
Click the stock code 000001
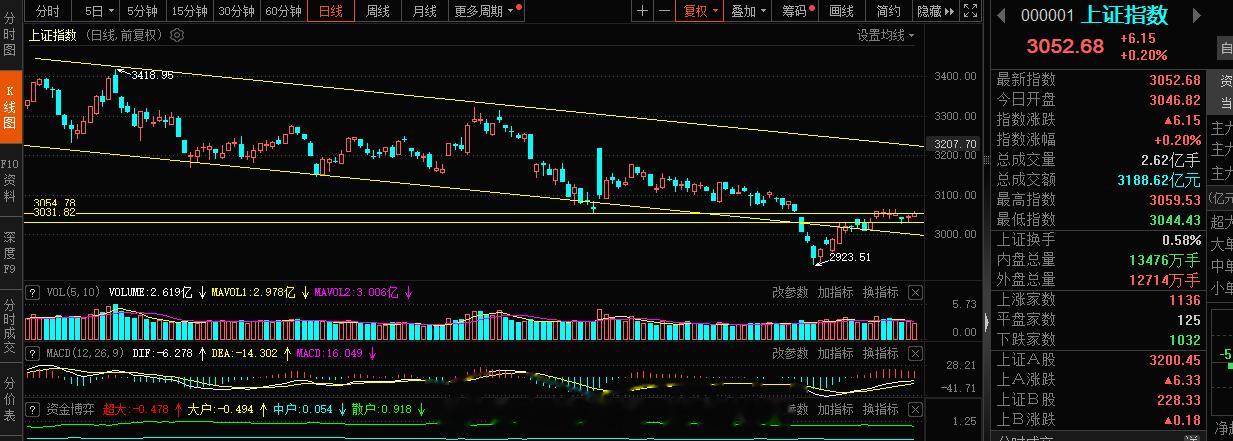click(x=1047, y=16)
